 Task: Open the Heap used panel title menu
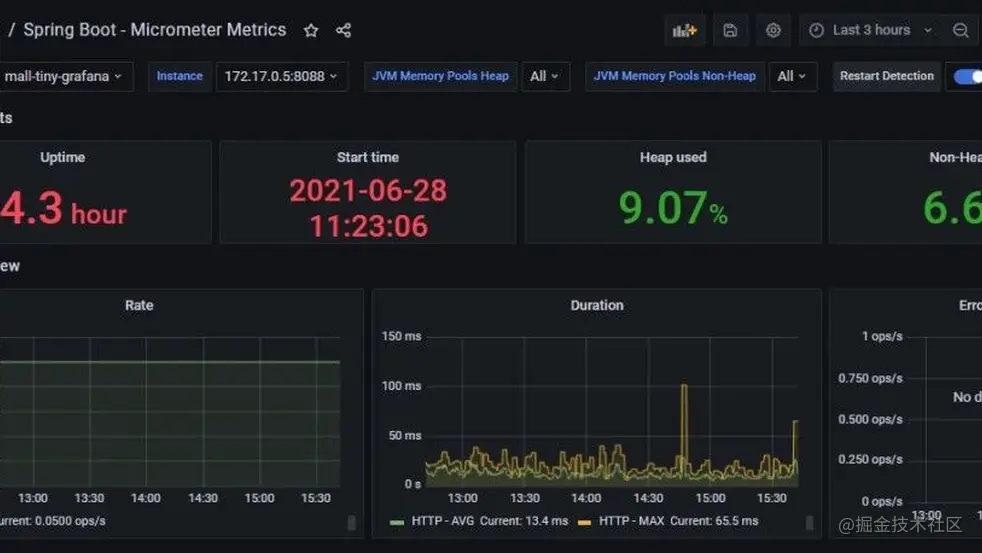coord(673,157)
